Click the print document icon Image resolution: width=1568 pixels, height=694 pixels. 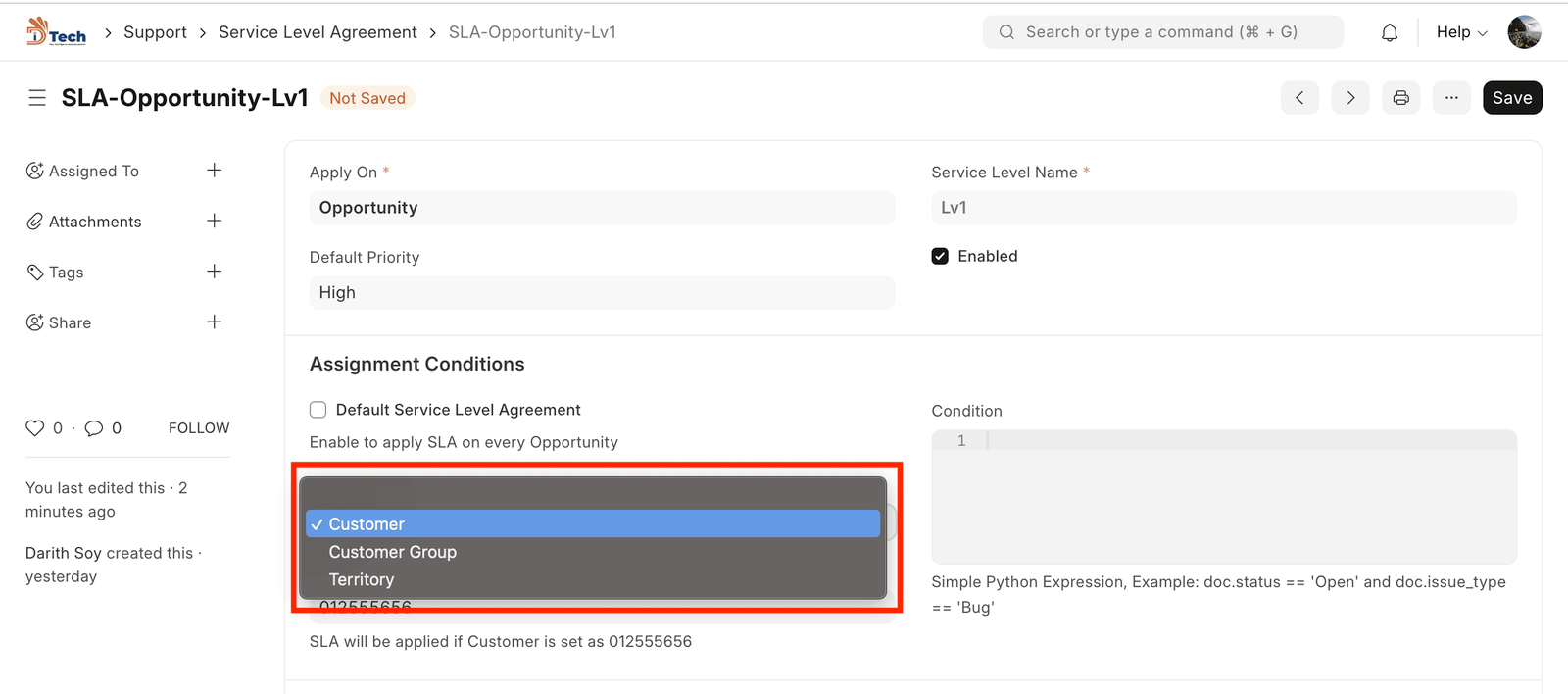pyautogui.click(x=1400, y=98)
